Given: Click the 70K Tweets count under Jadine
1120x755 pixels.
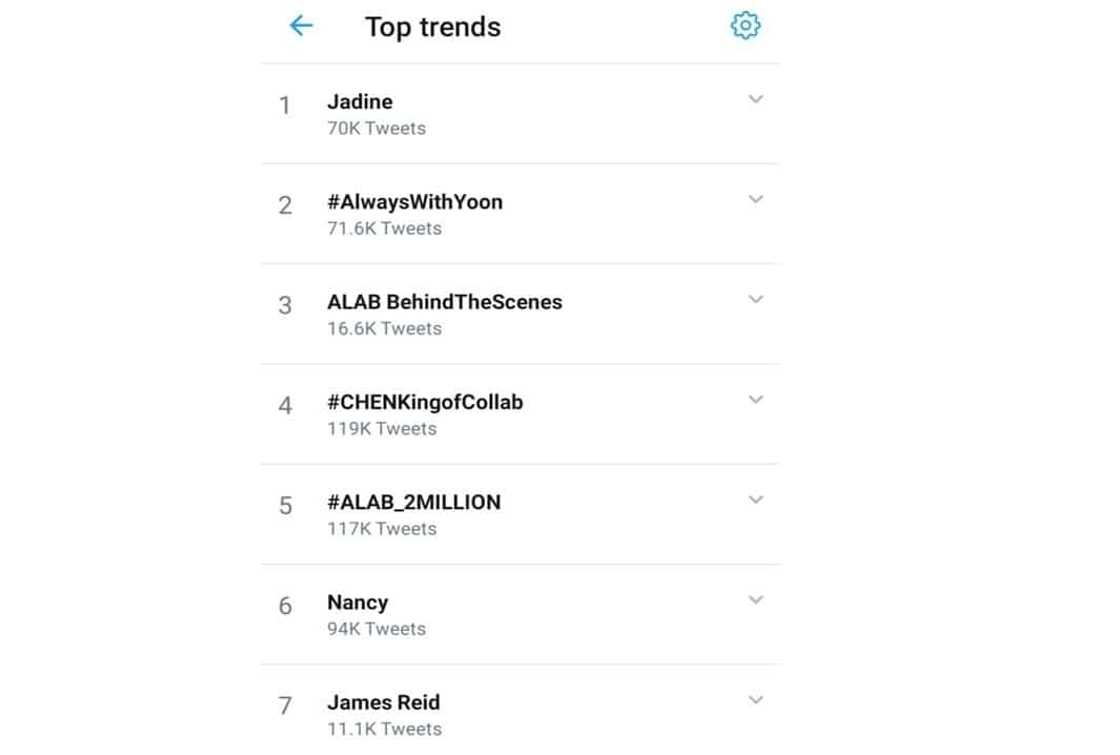Looking at the screenshot, I should (x=377, y=128).
